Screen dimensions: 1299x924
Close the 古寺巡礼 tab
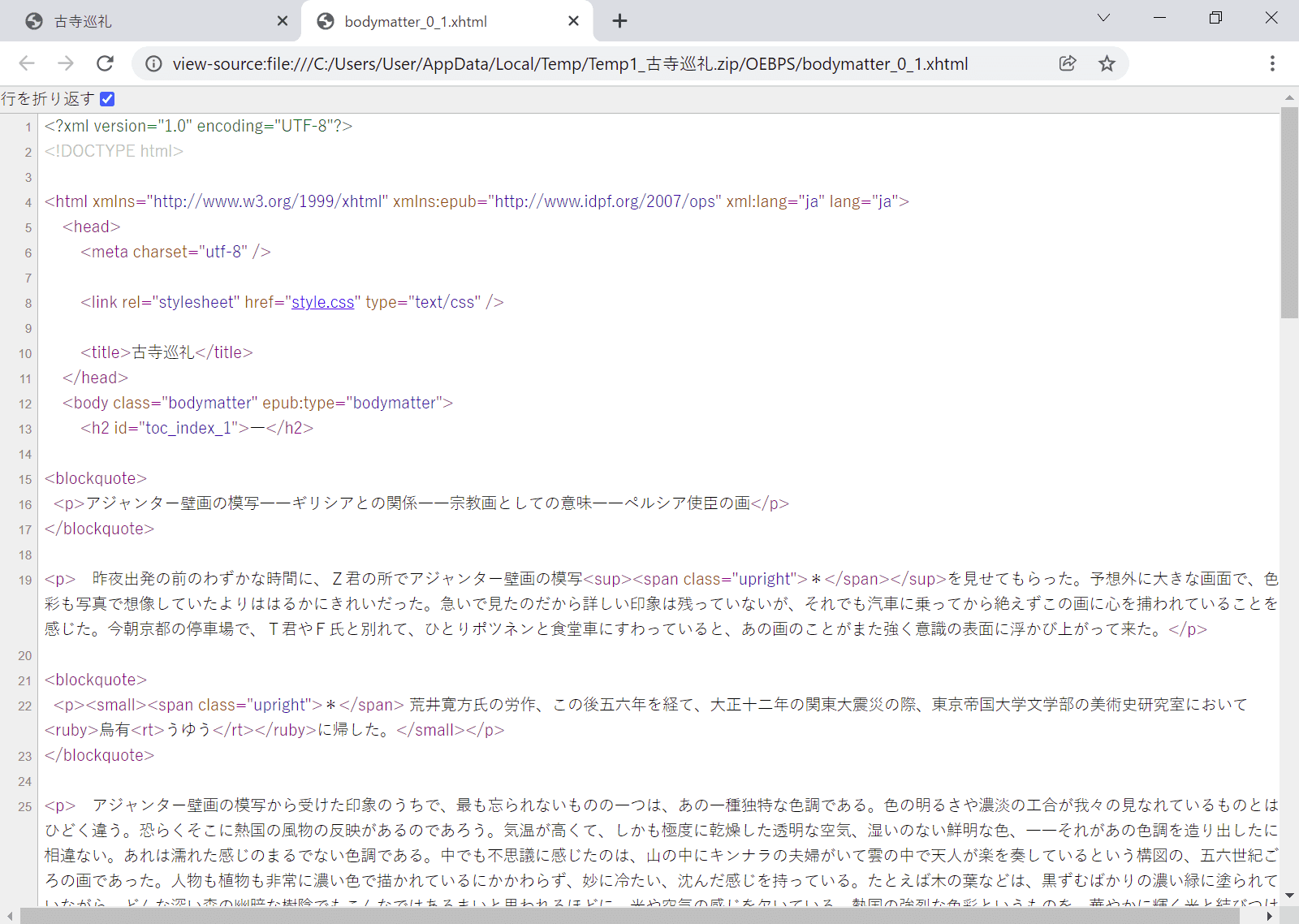pos(283,21)
